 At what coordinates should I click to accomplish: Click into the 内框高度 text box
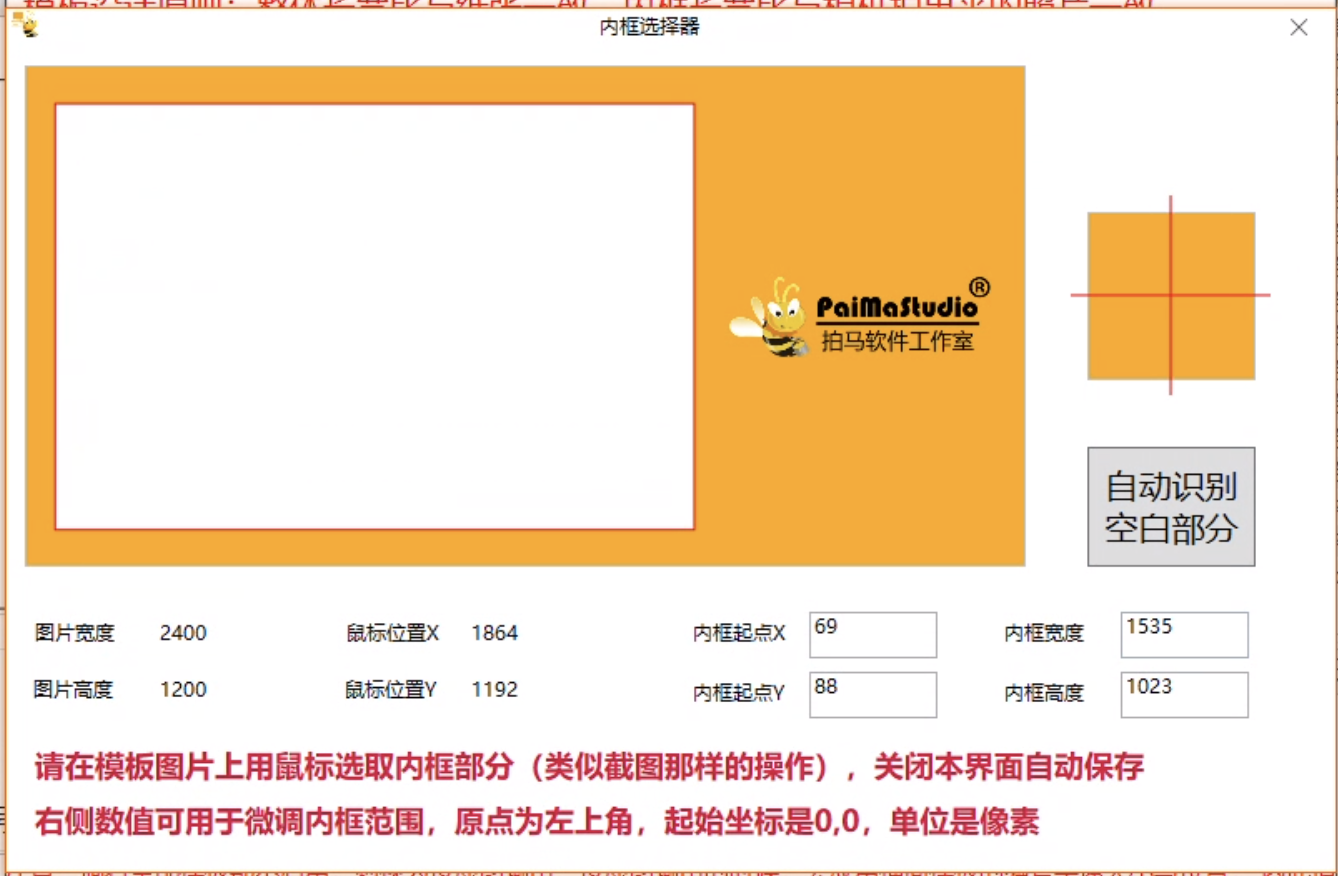pyautogui.click(x=1183, y=694)
